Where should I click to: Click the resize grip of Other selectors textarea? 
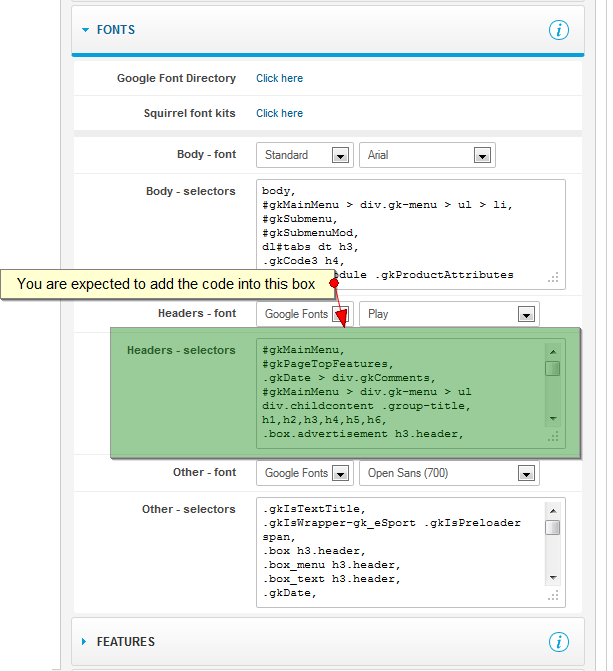[x=553, y=596]
